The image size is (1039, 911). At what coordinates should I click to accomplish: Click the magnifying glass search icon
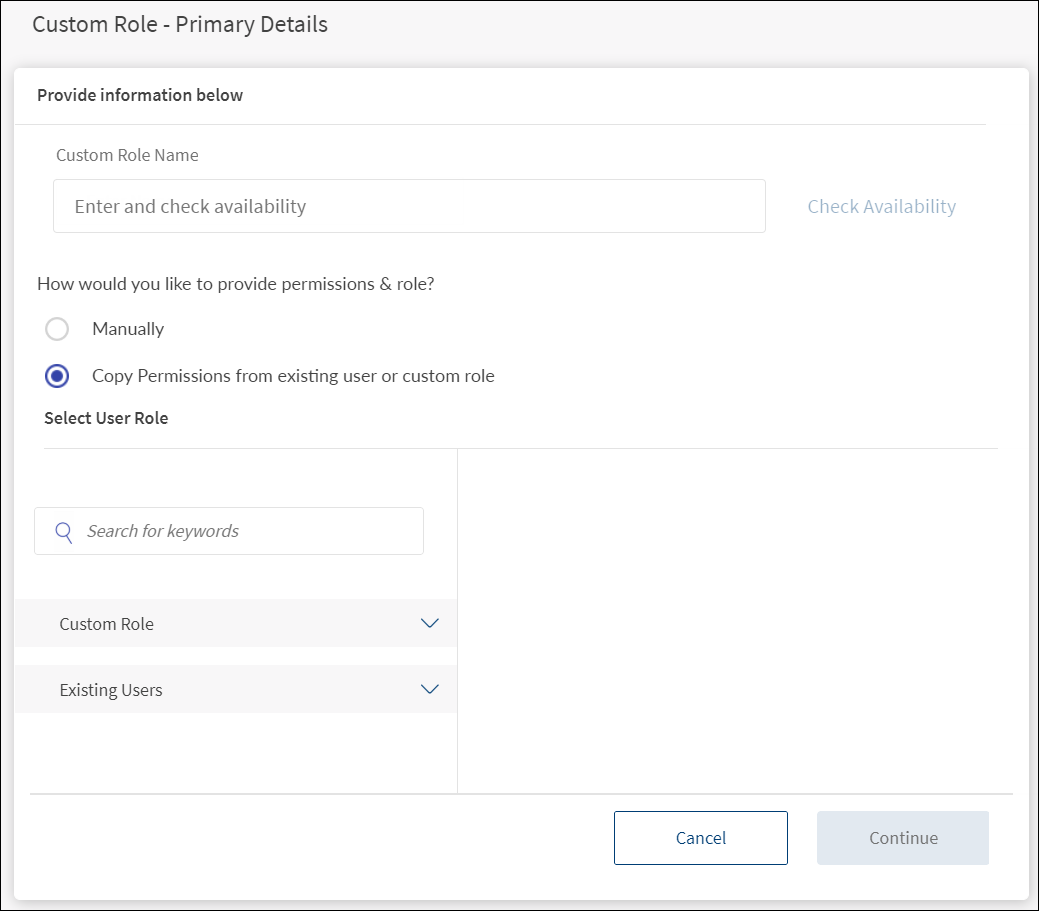(64, 531)
